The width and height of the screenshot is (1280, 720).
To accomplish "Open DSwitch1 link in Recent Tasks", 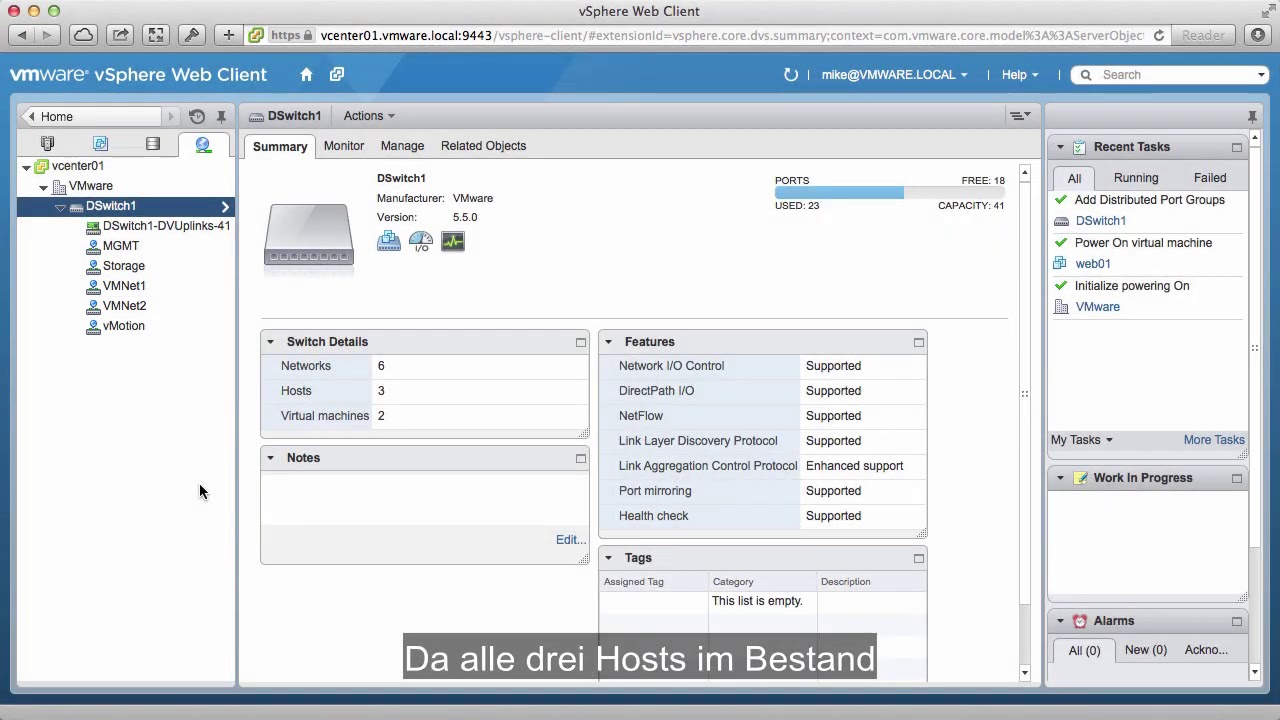I will tap(1101, 221).
